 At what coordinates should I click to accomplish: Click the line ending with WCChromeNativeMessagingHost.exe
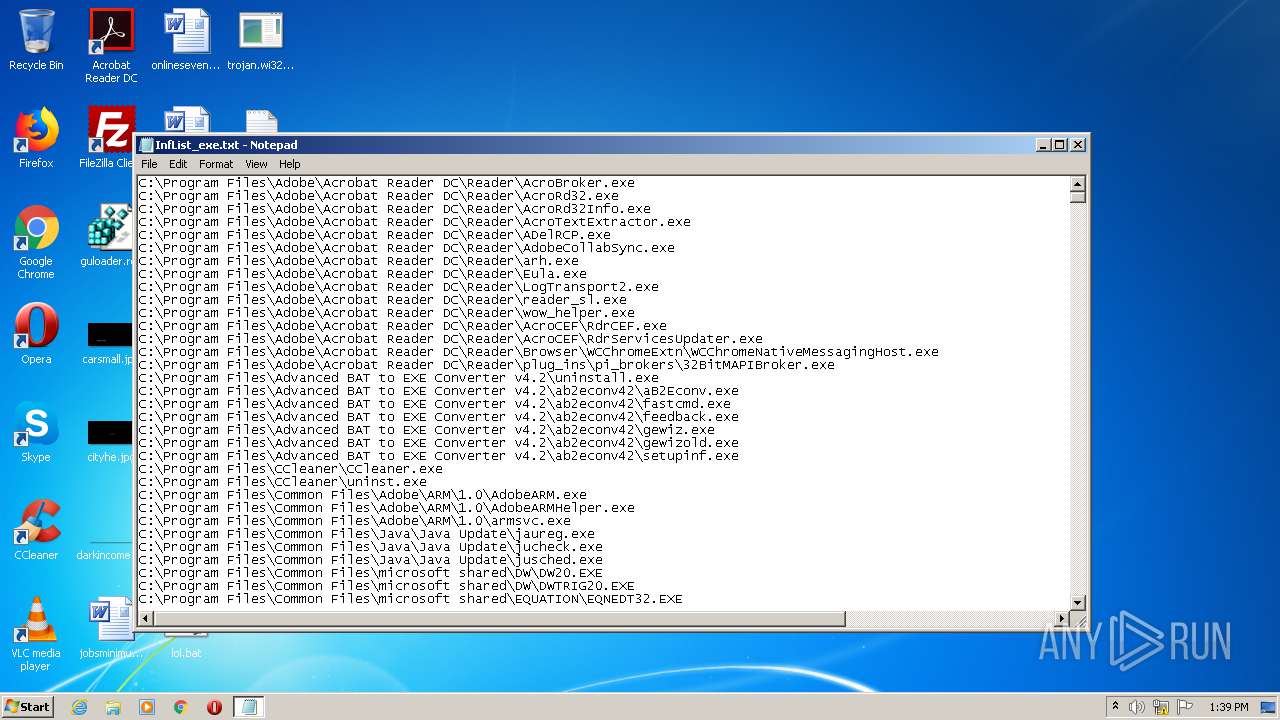(538, 352)
